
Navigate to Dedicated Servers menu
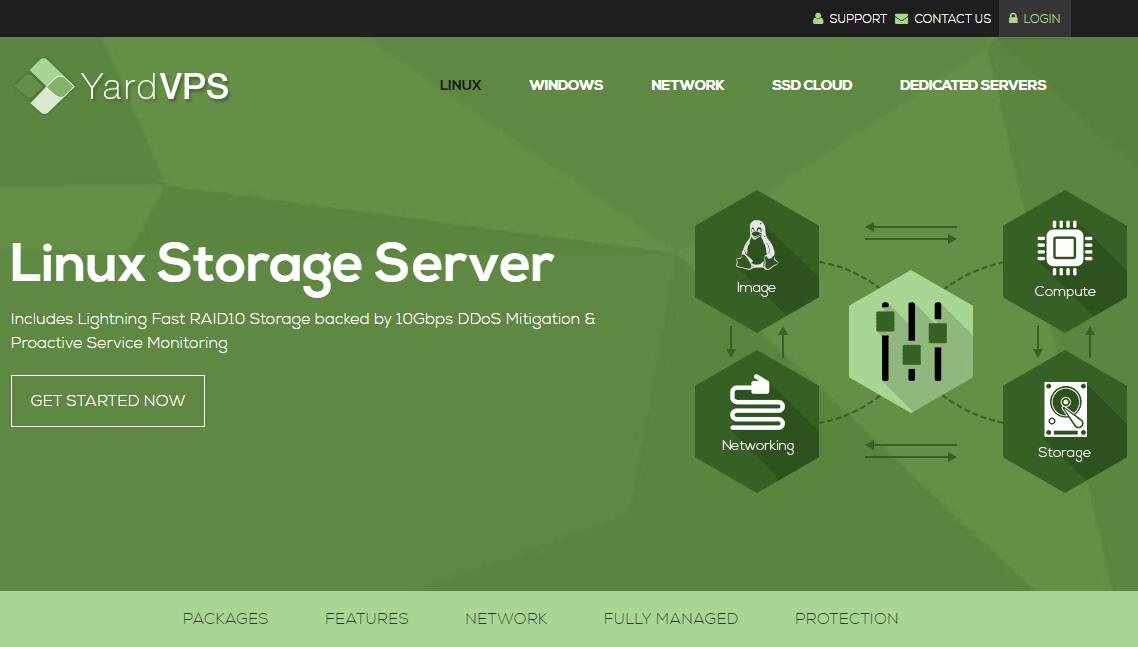point(973,85)
